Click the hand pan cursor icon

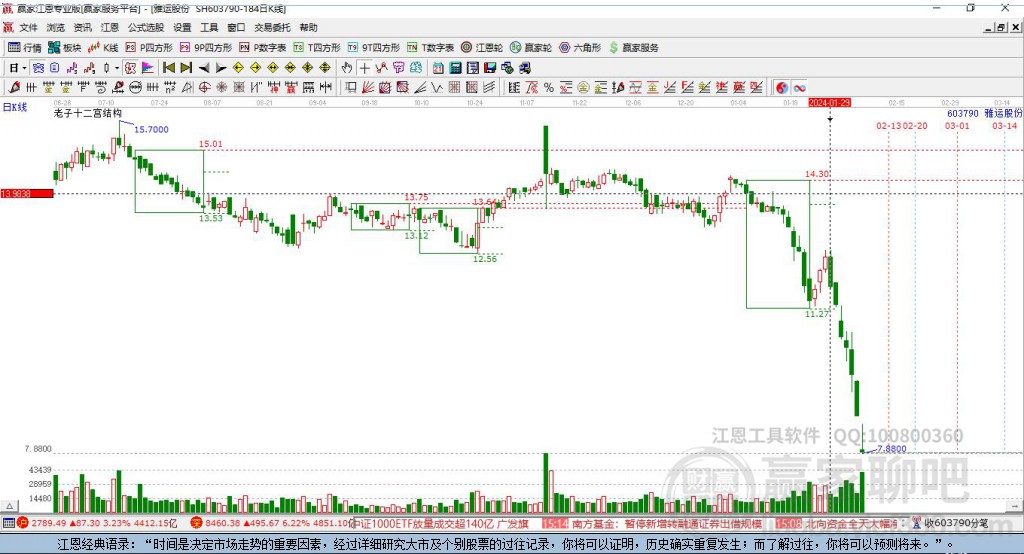pyautogui.click(x=347, y=68)
